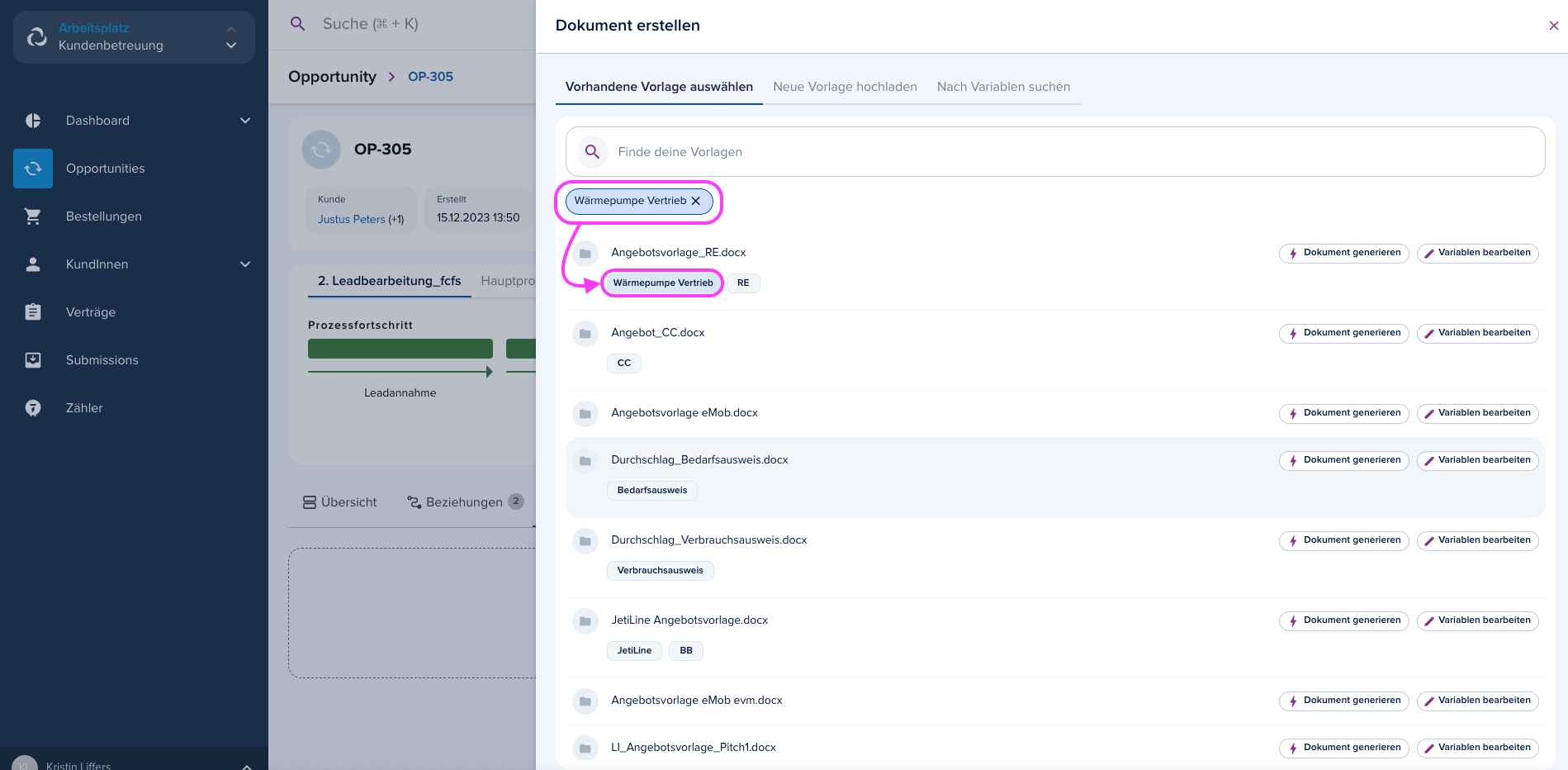This screenshot has height=770, width=1568.
Task: Click the BB tag
Action: (x=686, y=651)
